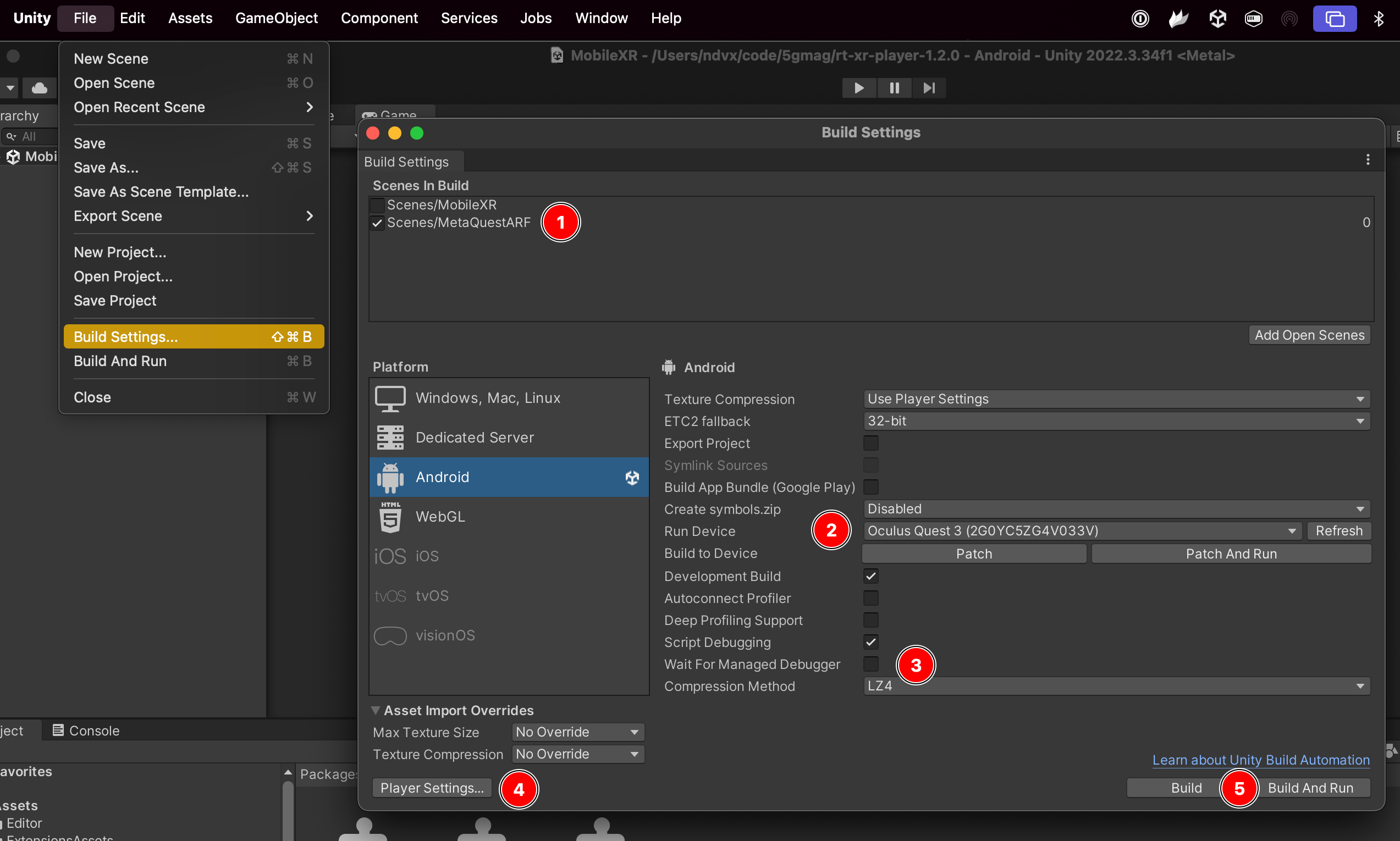Click the cloud icon in top-left toolbar
Image resolution: width=1400 pixels, height=841 pixels.
39,88
